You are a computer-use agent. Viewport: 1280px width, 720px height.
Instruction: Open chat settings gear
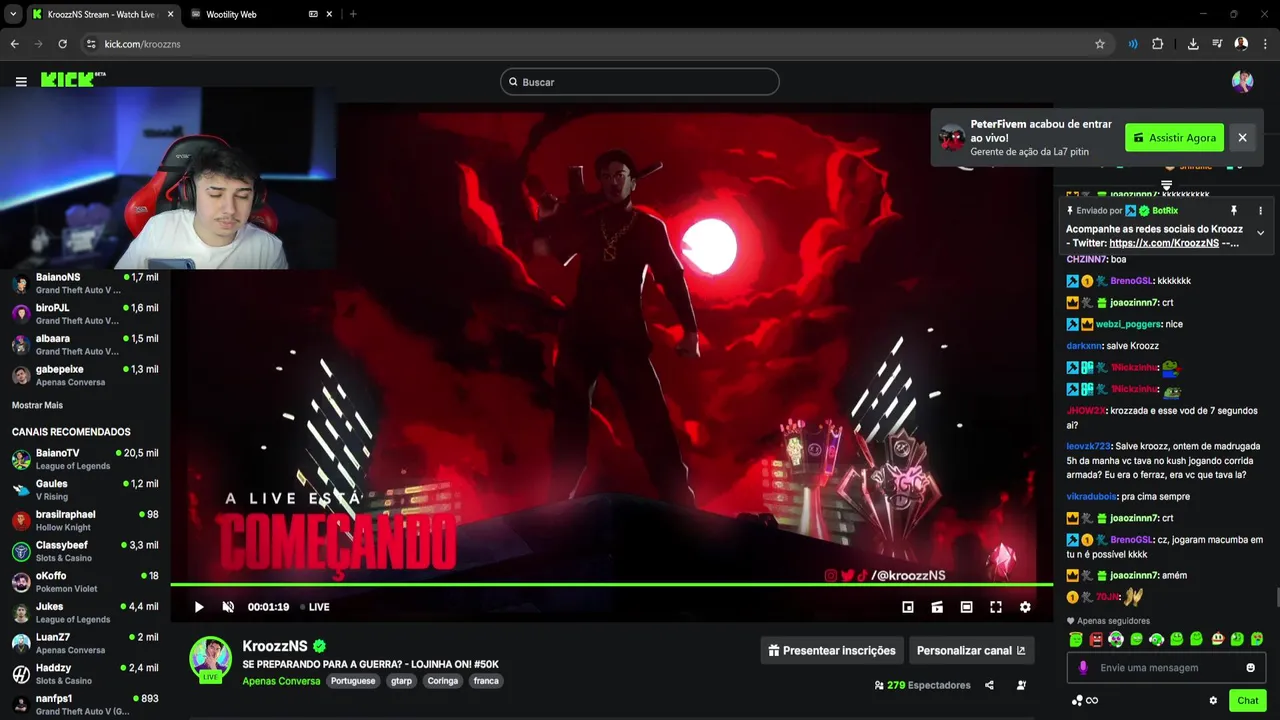click(1213, 700)
